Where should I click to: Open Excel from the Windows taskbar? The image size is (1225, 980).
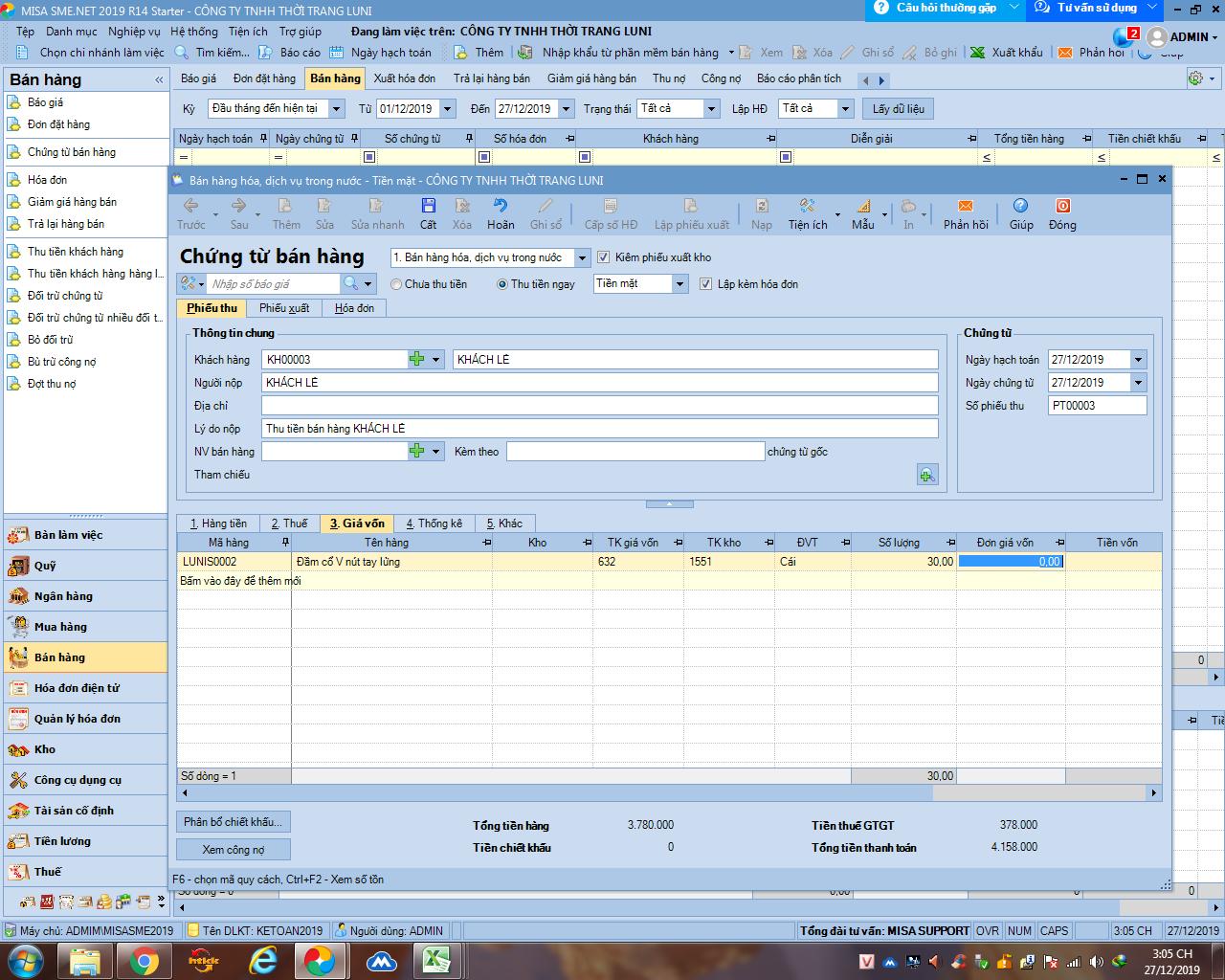(437, 960)
